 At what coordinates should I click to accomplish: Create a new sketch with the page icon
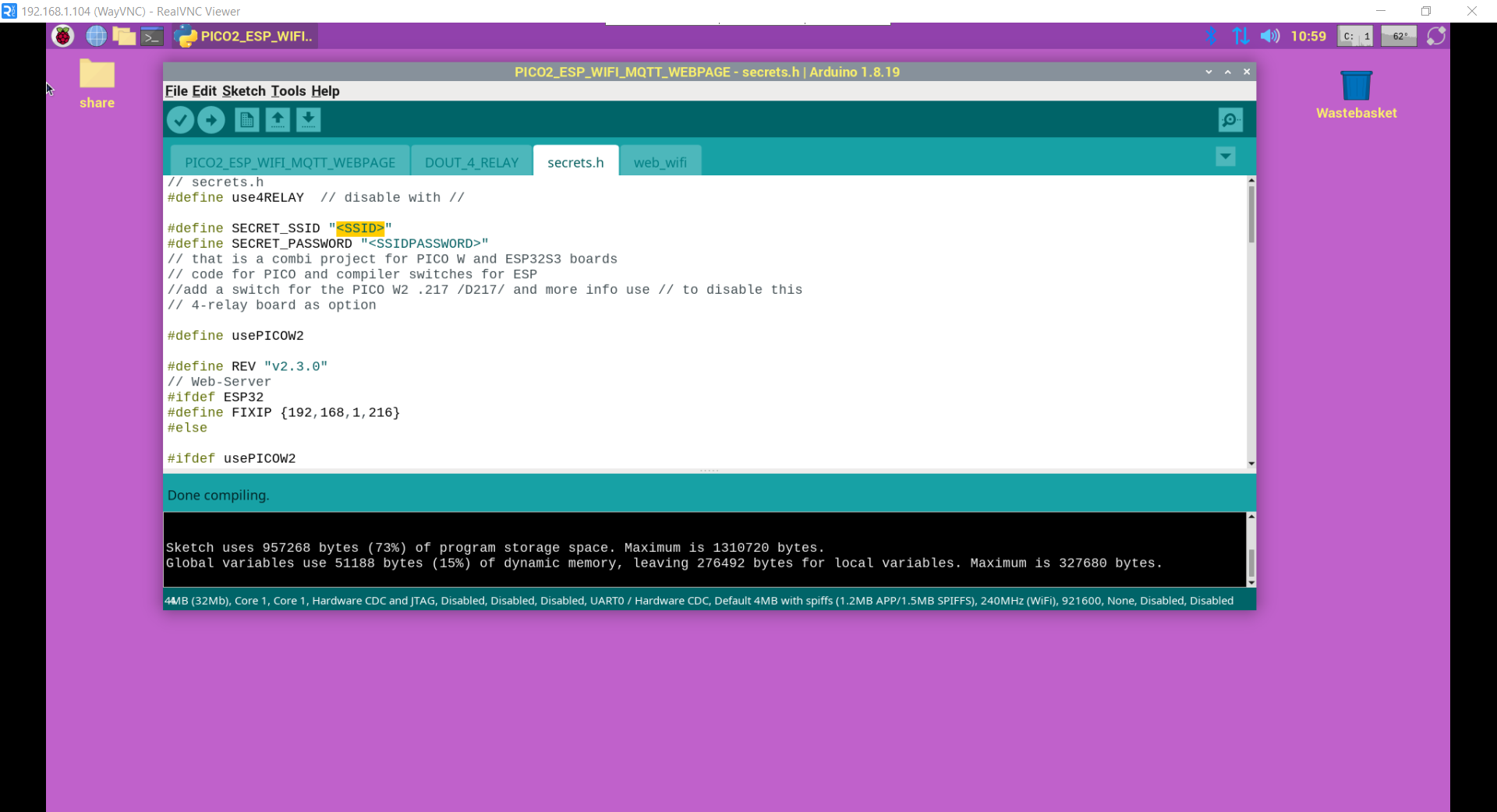point(246,120)
